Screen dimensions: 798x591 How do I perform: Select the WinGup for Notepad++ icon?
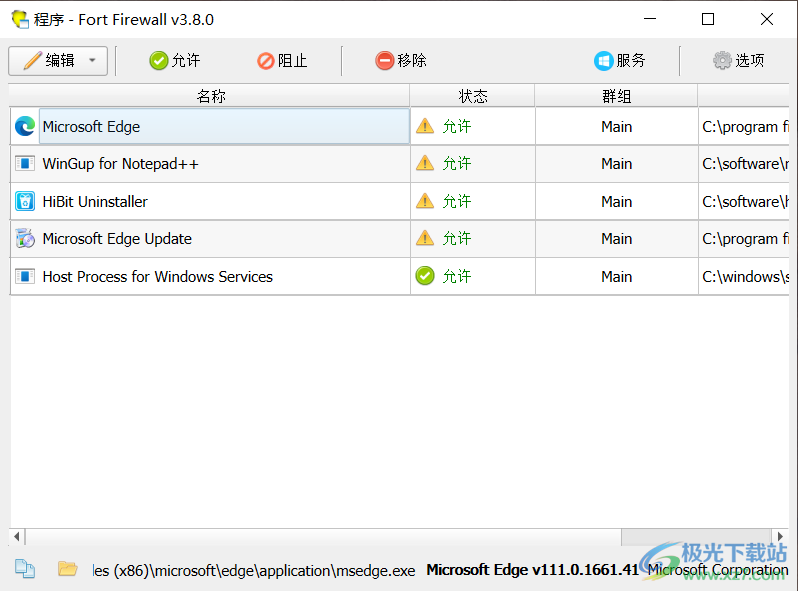point(25,163)
